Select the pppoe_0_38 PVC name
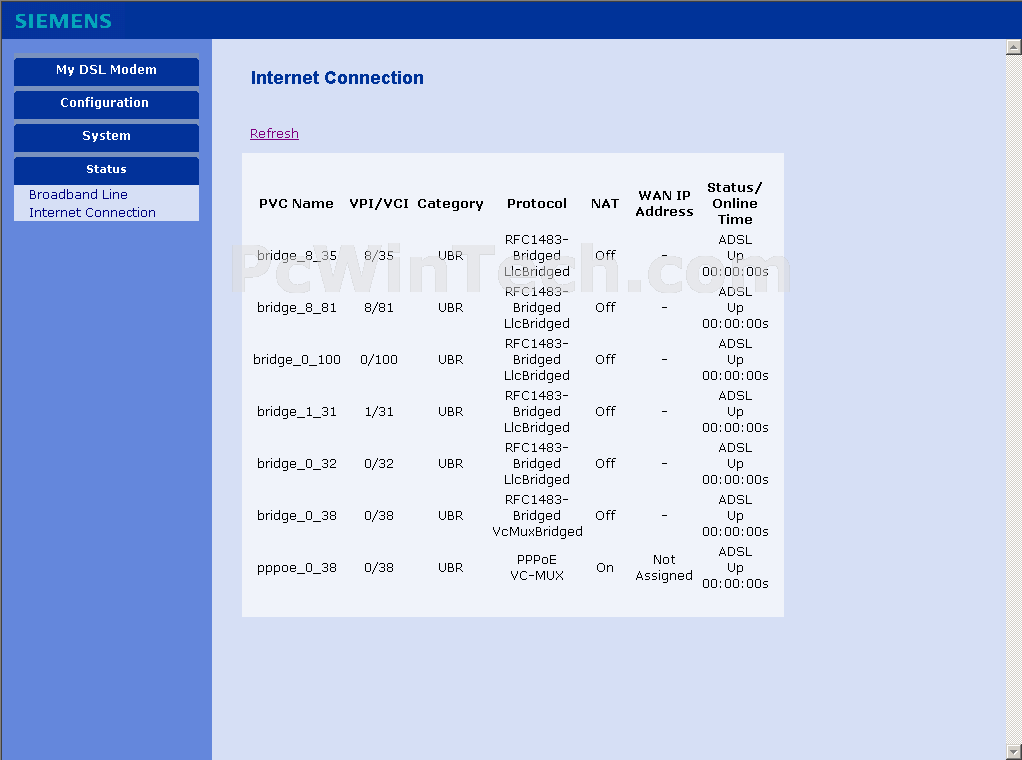Viewport: 1022px width, 760px height. (297, 568)
